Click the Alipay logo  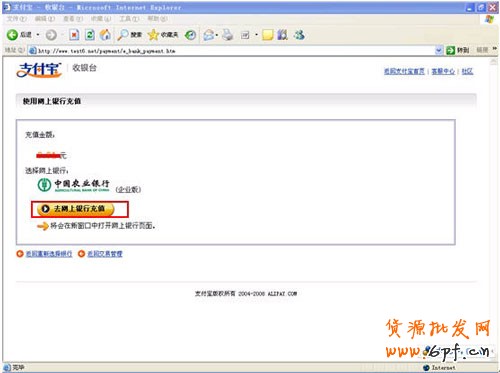(39, 70)
